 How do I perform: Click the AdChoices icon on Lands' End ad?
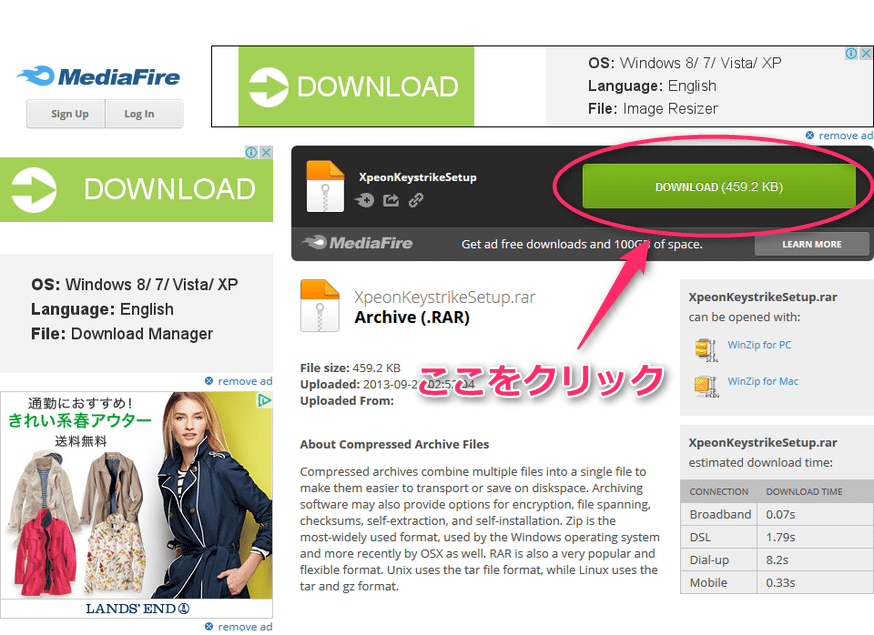[x=264, y=400]
